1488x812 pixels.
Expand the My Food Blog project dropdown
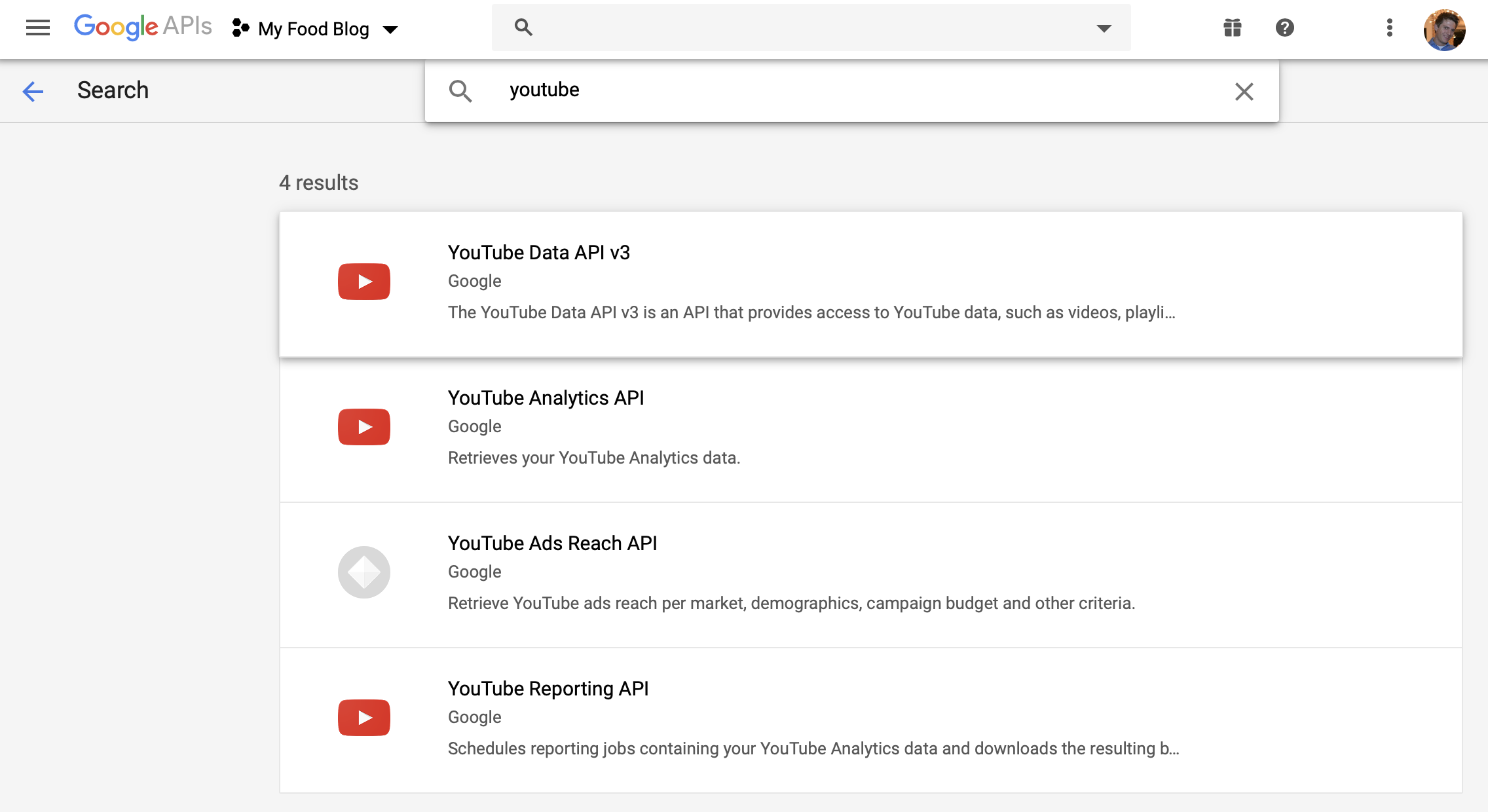(390, 29)
